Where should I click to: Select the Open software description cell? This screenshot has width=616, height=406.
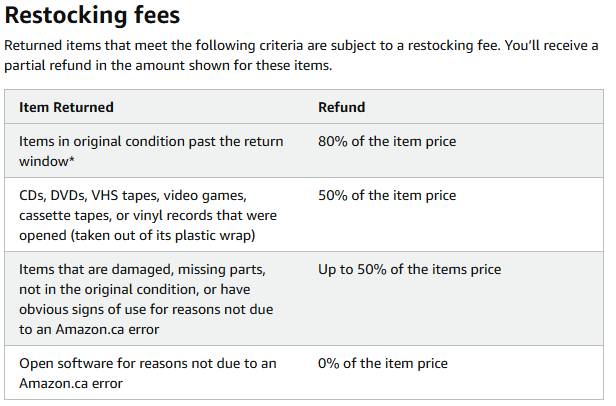[x=147, y=373]
